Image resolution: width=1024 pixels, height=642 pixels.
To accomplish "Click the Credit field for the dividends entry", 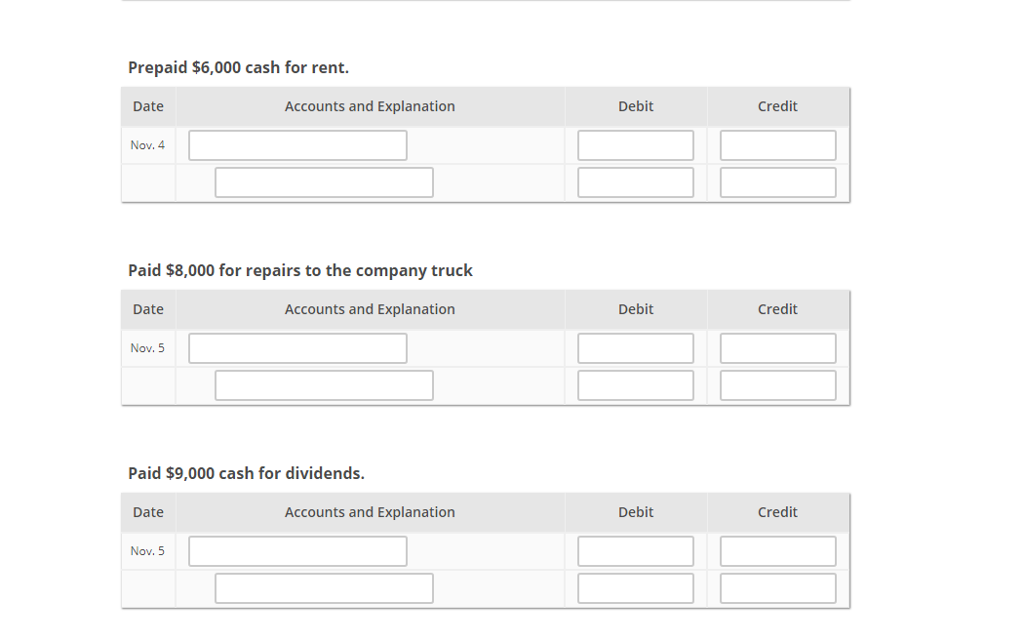I will [777, 550].
